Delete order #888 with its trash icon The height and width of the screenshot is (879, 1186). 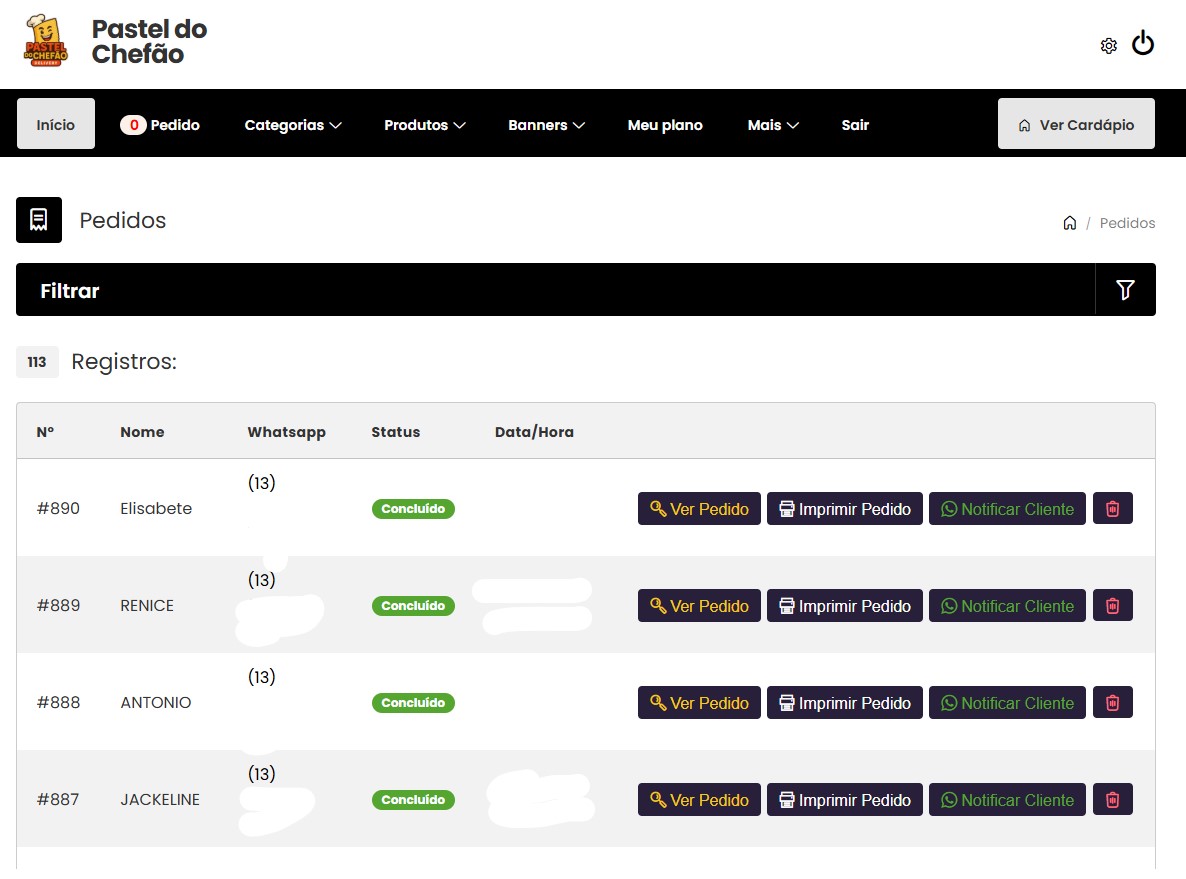tap(1112, 702)
